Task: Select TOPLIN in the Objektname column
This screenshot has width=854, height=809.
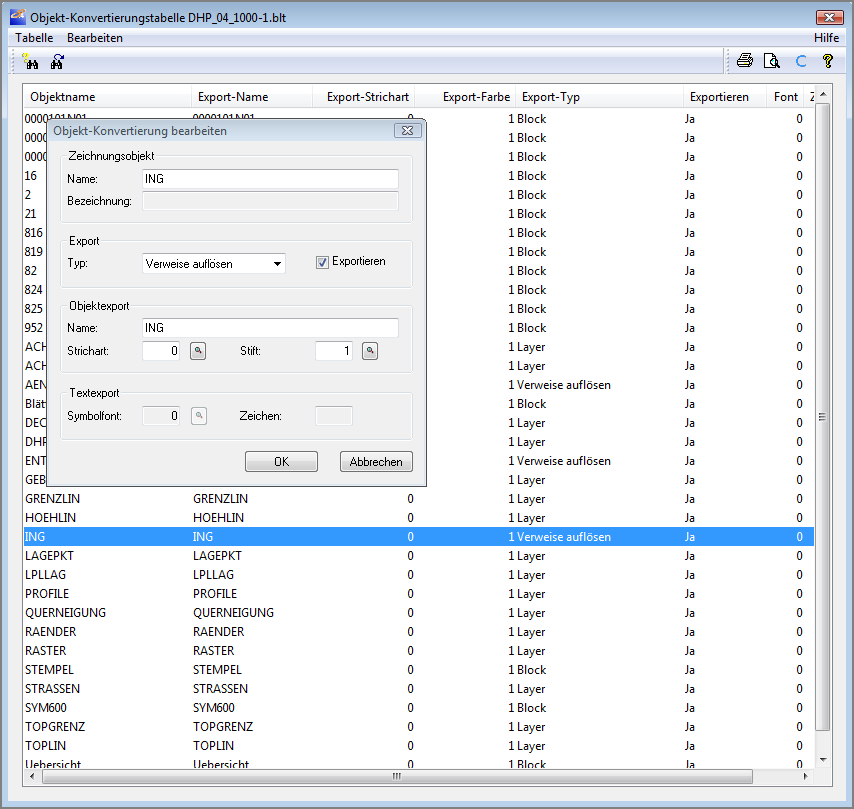Action: point(45,746)
